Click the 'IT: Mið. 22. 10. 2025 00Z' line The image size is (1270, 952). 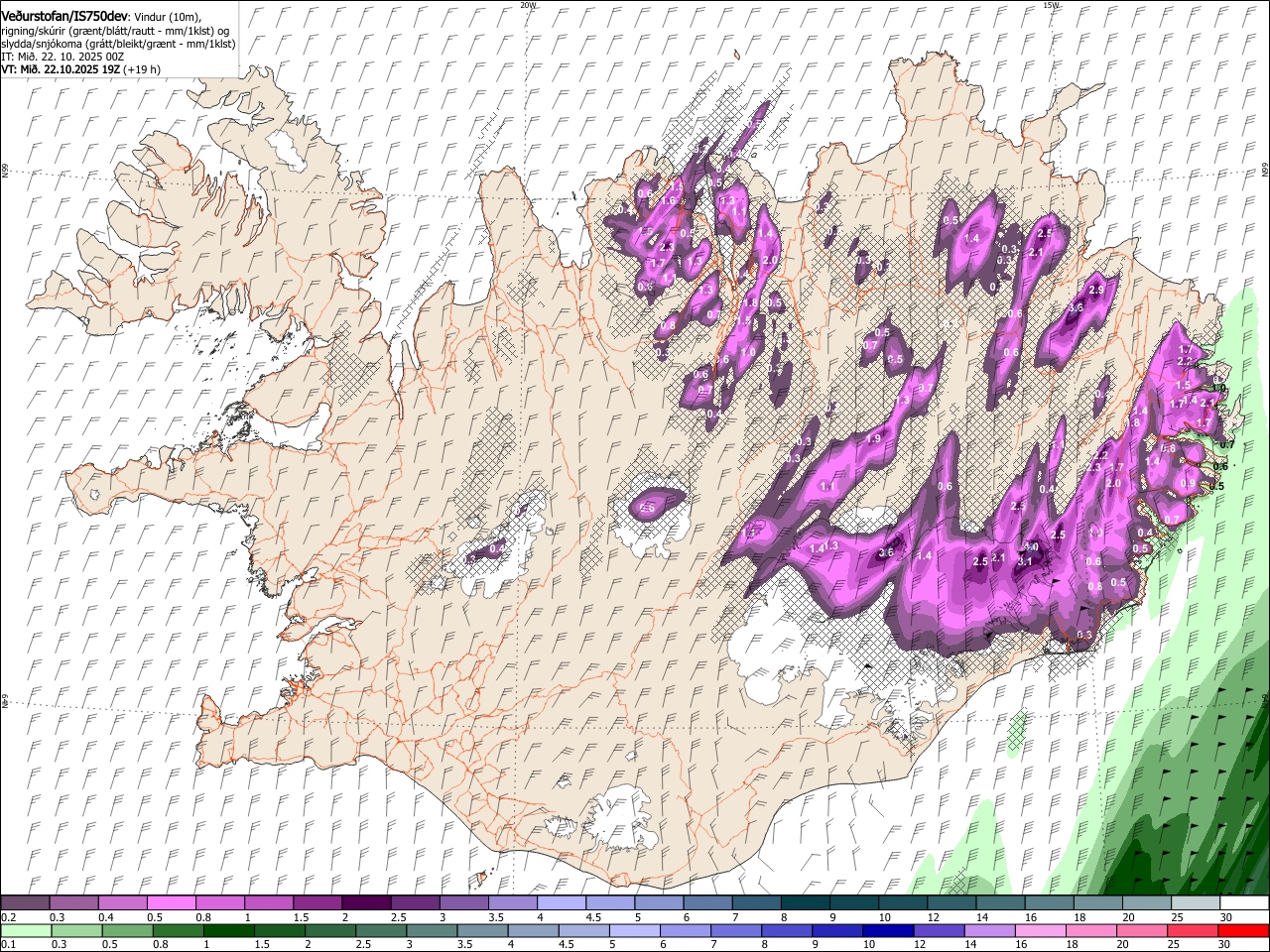pyautogui.click(x=63, y=58)
